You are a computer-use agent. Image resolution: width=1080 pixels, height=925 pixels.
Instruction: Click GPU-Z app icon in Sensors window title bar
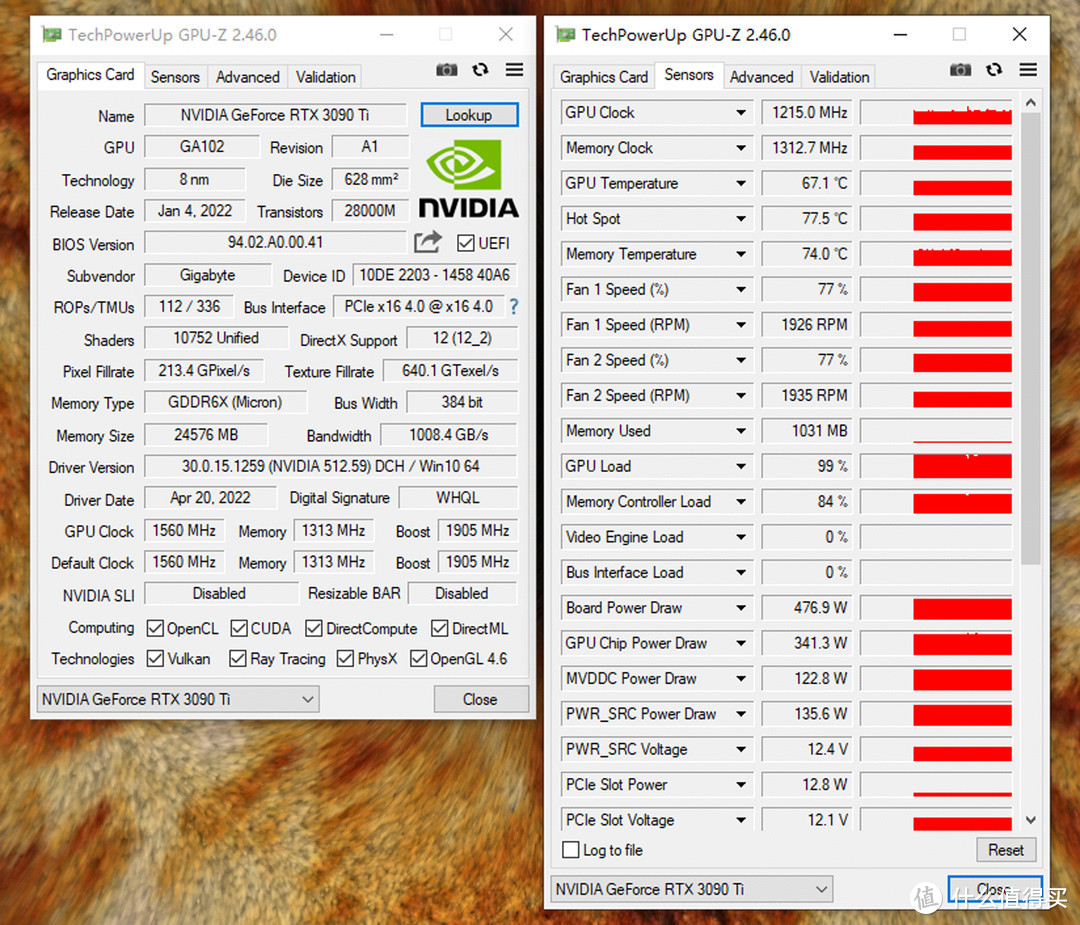[x=565, y=34]
